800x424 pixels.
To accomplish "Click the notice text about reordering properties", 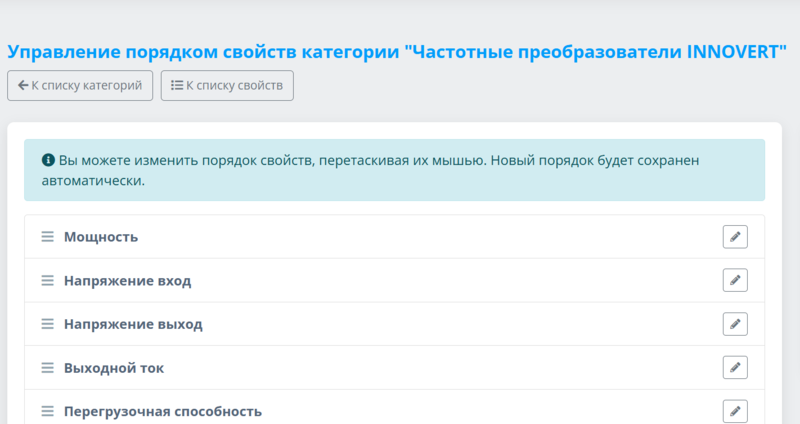I will [x=370, y=170].
